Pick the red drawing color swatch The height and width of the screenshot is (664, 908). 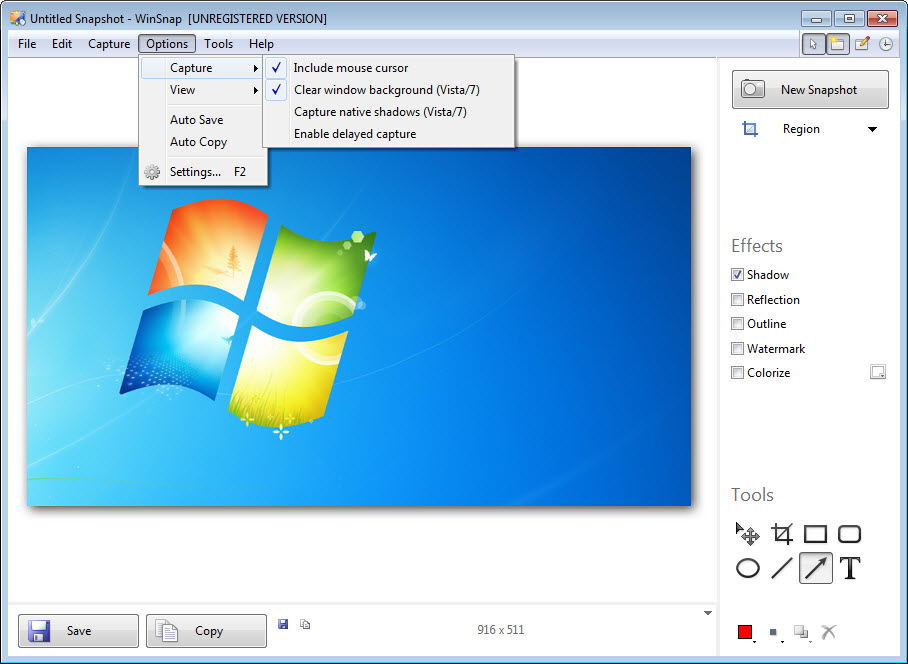(745, 632)
